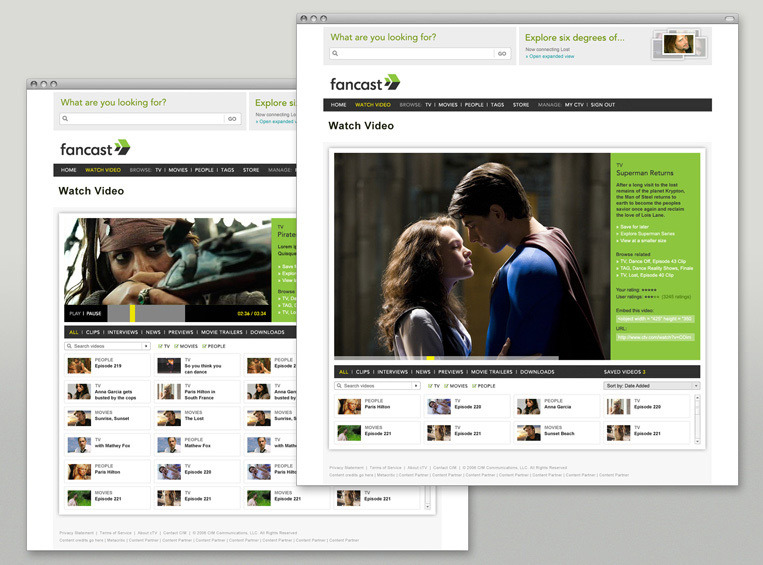Click PAUSE on the back window's video player
The width and height of the screenshot is (763, 565).
click(94, 313)
